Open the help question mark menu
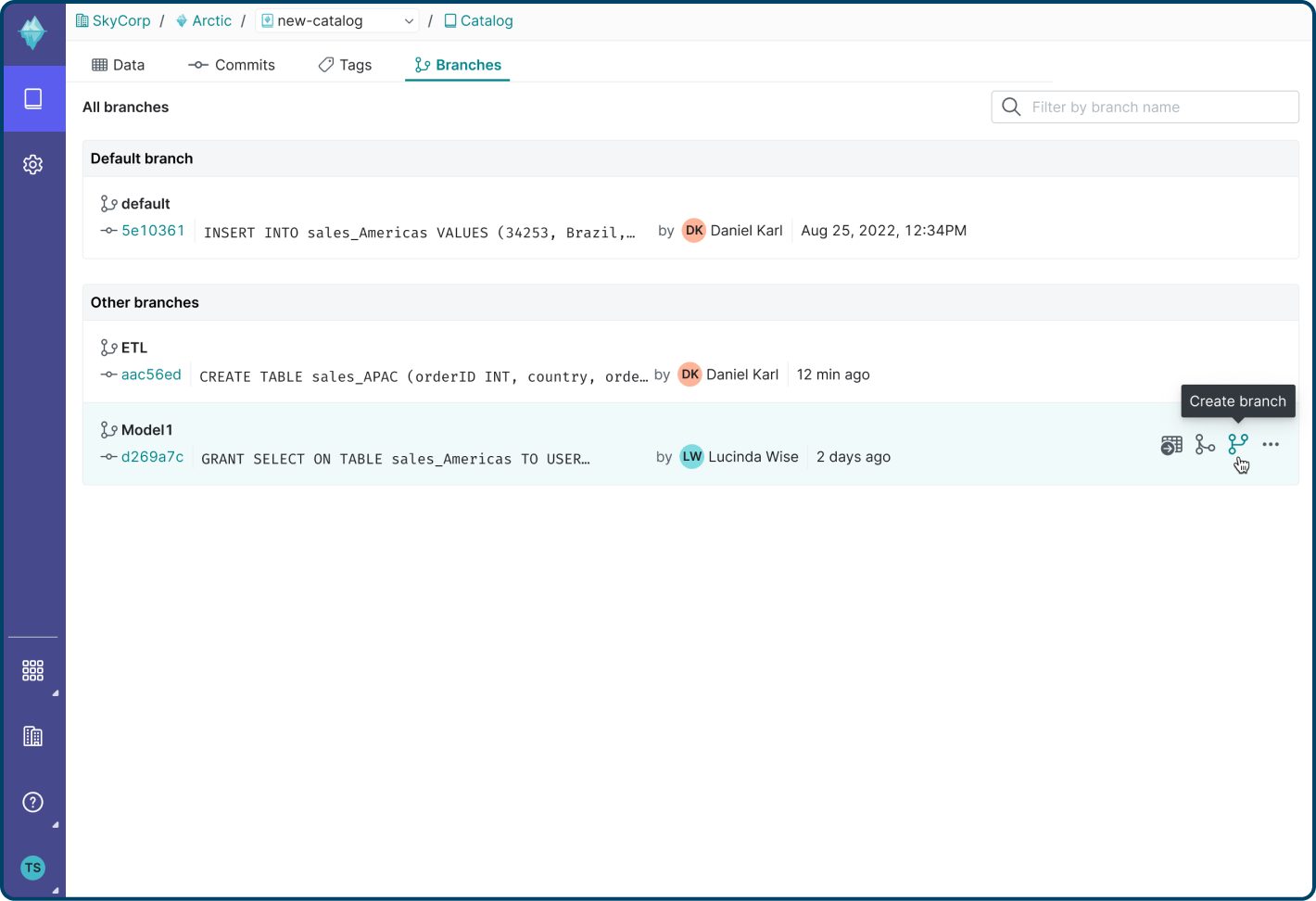 (x=33, y=802)
